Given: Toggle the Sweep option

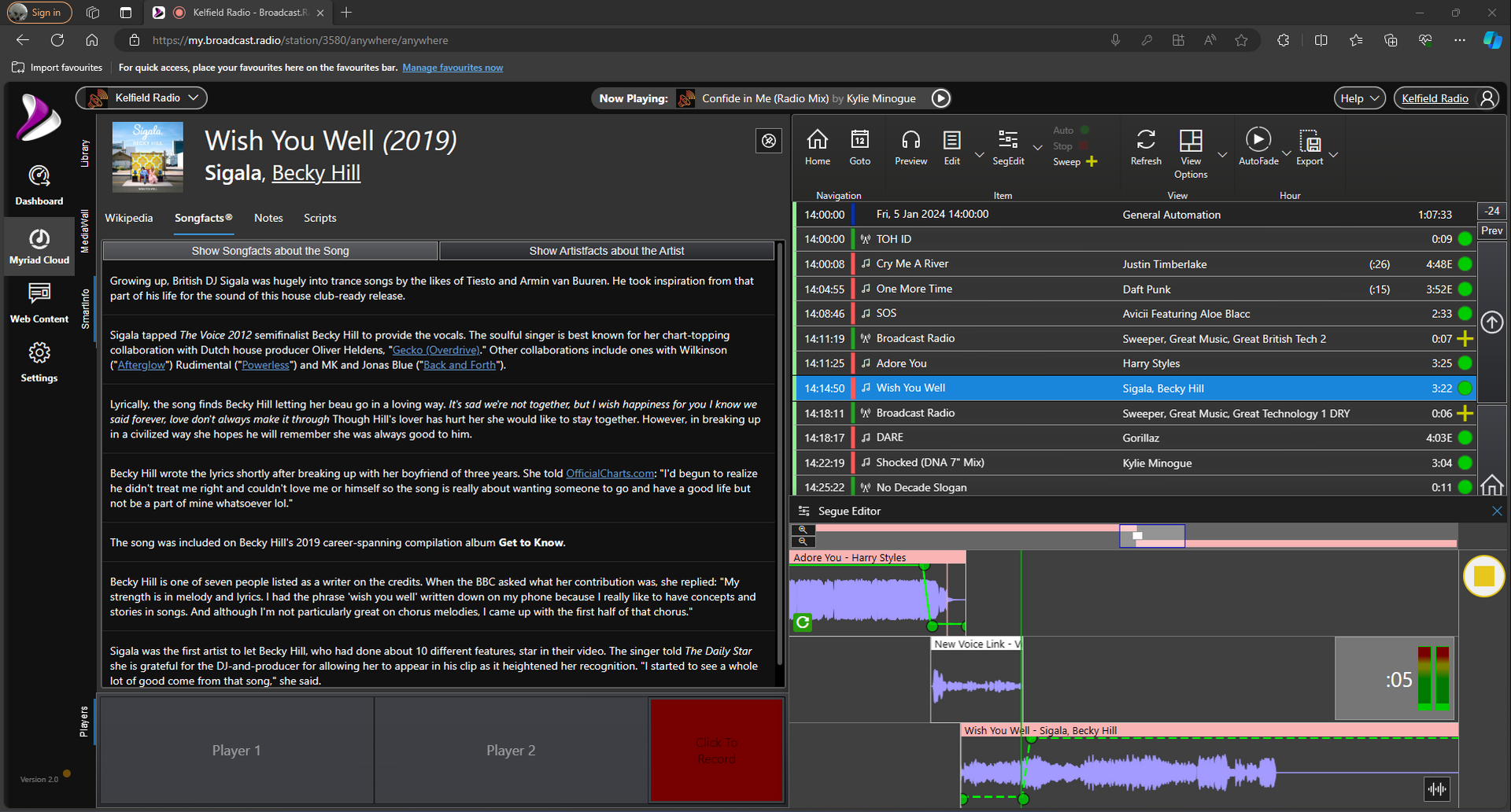Looking at the screenshot, I should coord(1092,161).
